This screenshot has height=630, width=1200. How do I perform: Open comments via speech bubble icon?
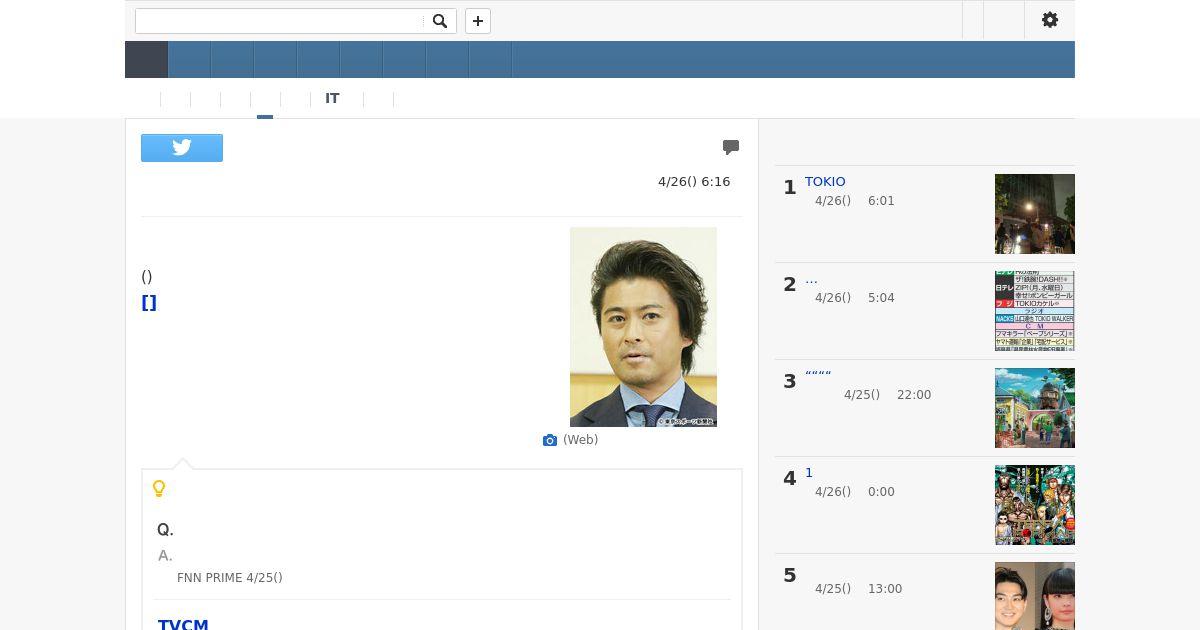(x=731, y=147)
